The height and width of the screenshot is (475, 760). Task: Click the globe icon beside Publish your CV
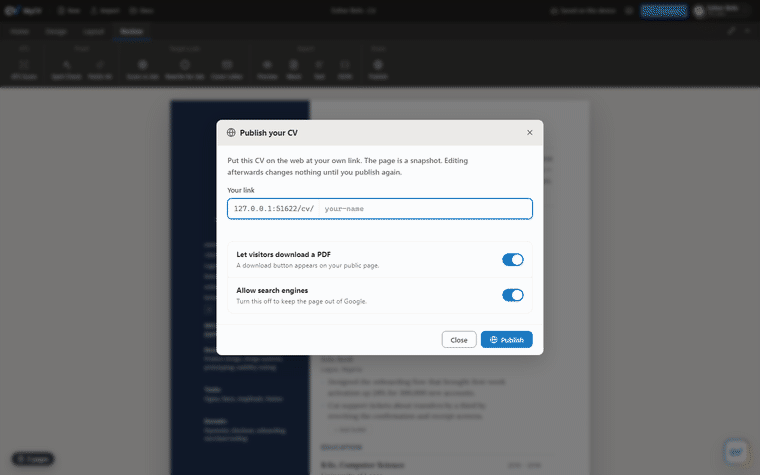(231, 132)
